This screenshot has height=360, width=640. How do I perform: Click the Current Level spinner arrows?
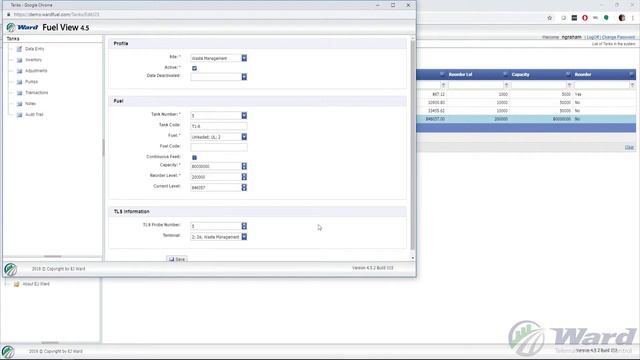pyautogui.click(x=244, y=187)
